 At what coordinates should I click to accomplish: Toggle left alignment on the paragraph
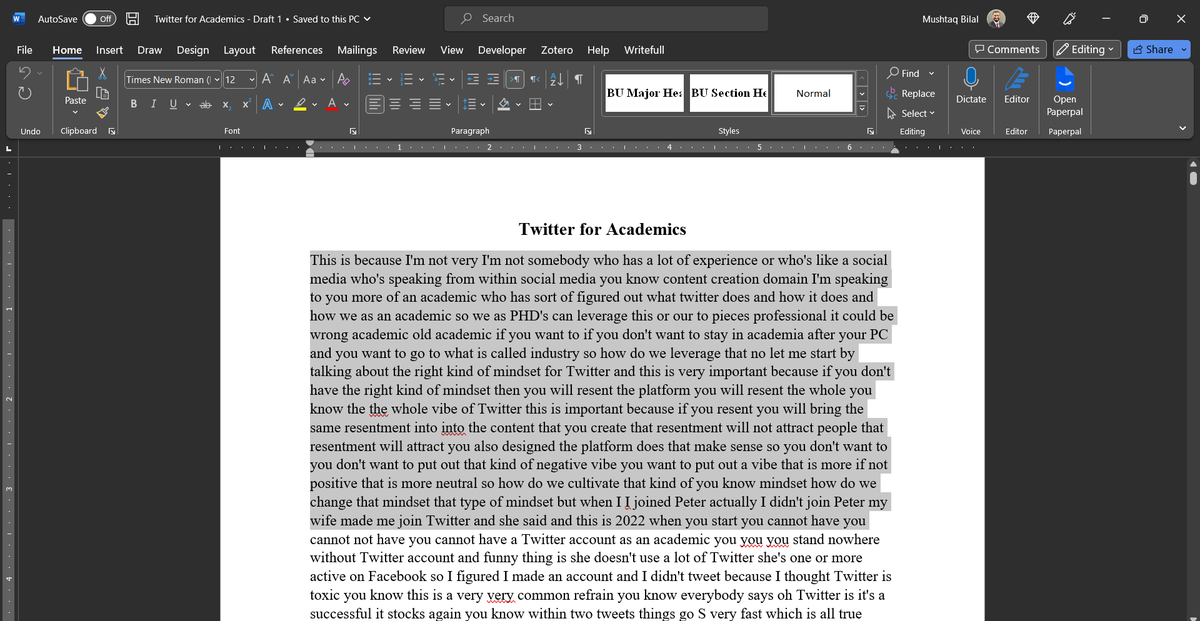[374, 105]
